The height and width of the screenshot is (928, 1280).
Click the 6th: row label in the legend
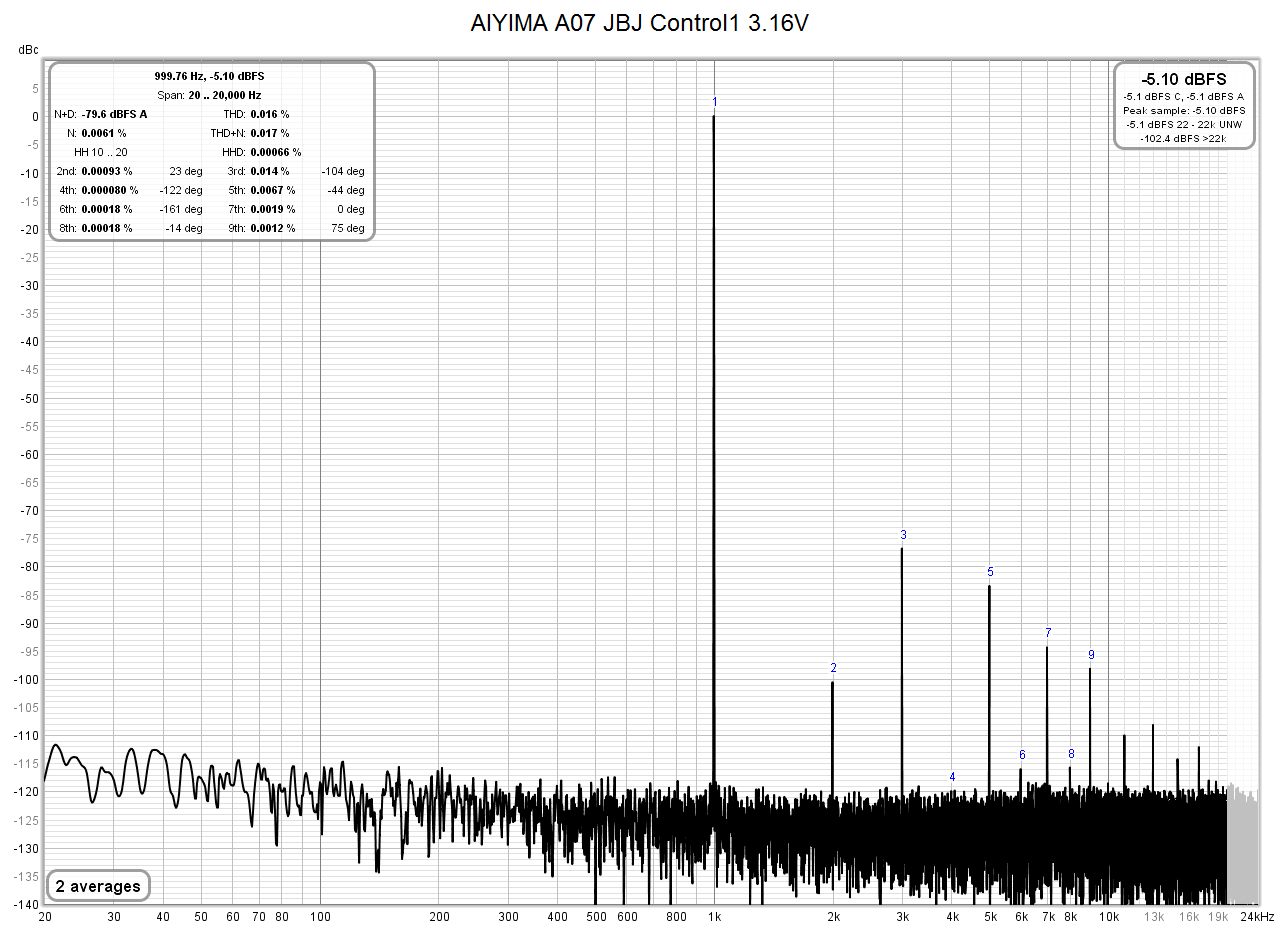click(x=67, y=209)
